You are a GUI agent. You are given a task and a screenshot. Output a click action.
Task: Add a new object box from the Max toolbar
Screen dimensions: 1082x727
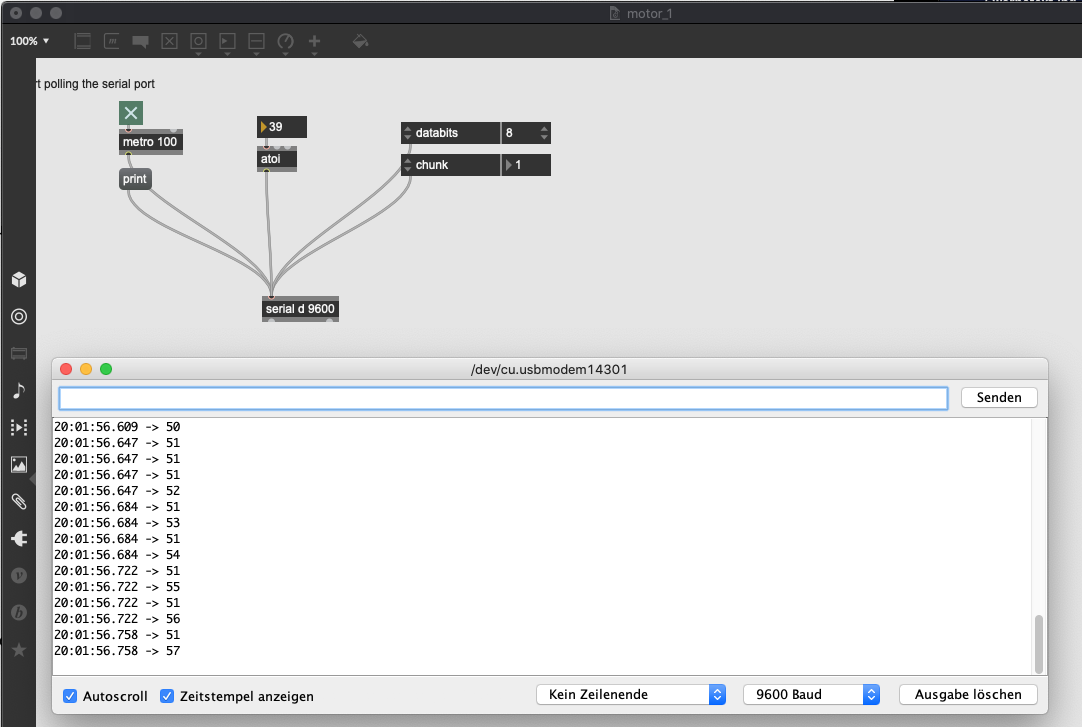click(82, 41)
